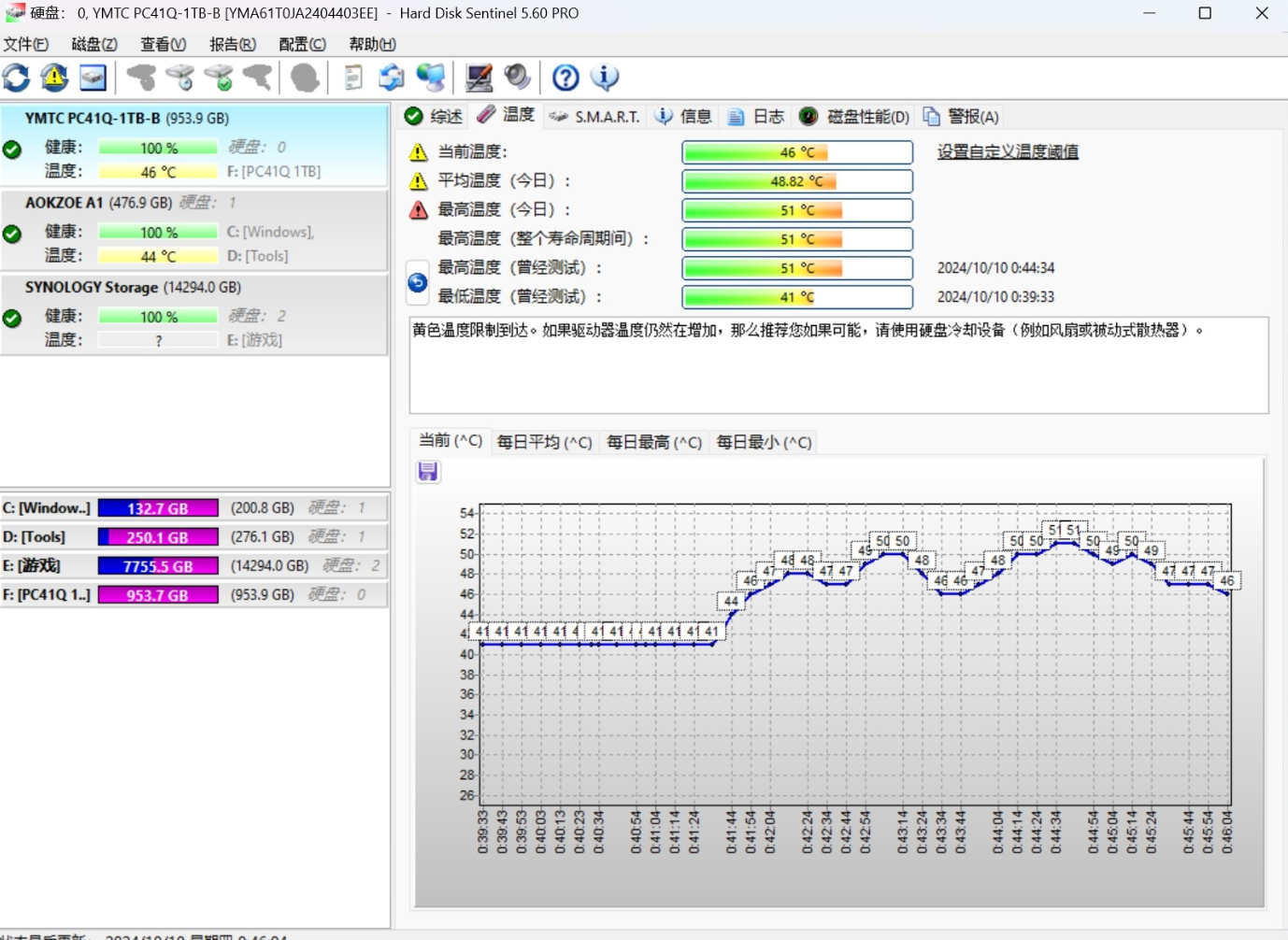Open the report document toolbar icon
This screenshot has width=1288, height=940.
(352, 78)
